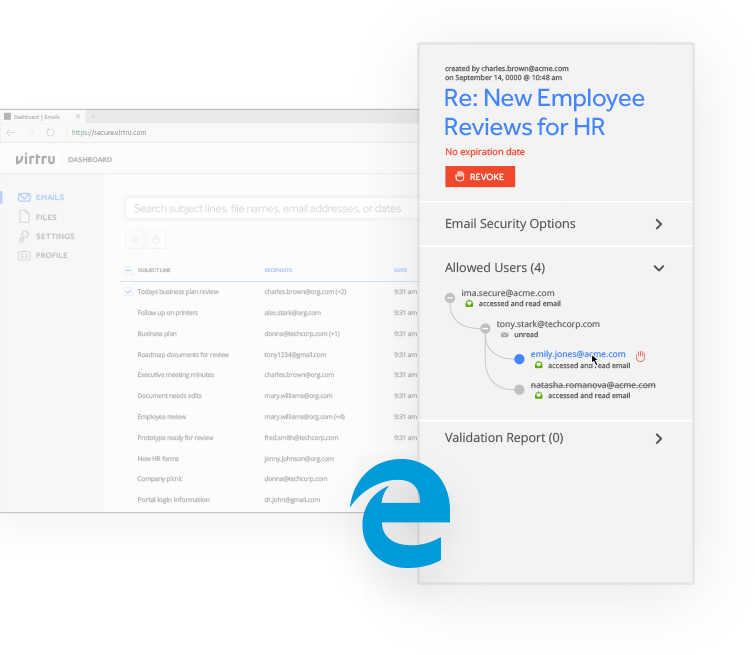Screen dimensions: 755x655
Task: Click the Emails envelope icon in sidebar
Action: pyautogui.click(x=24, y=197)
